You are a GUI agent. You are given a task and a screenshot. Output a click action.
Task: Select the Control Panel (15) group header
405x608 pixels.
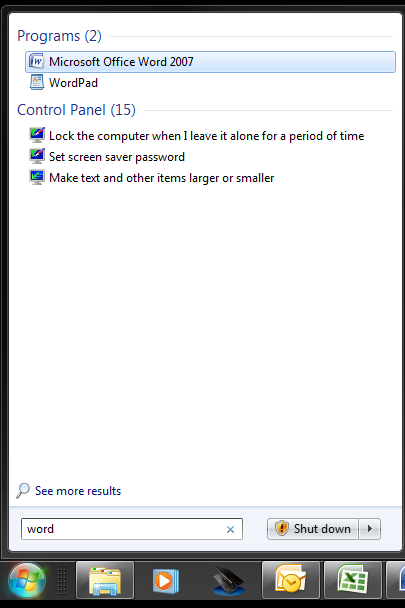tap(76, 110)
